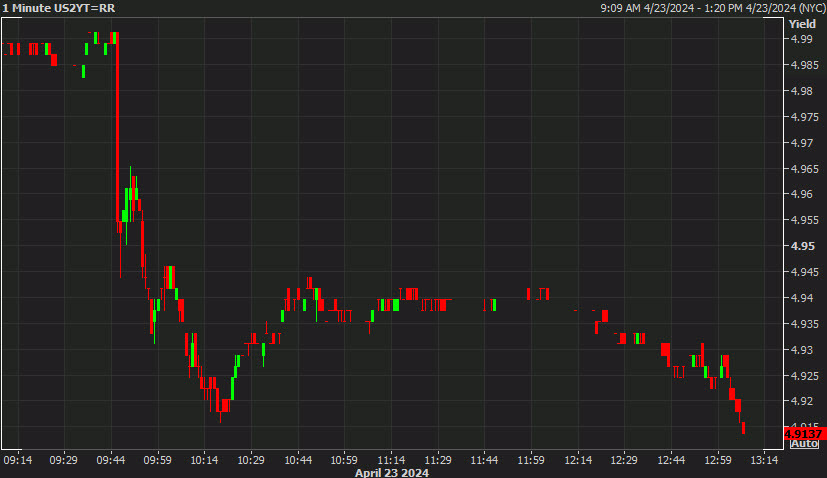The width and height of the screenshot is (827, 478).
Task: Click the 4.975 yield axis value
Action: [x=805, y=117]
